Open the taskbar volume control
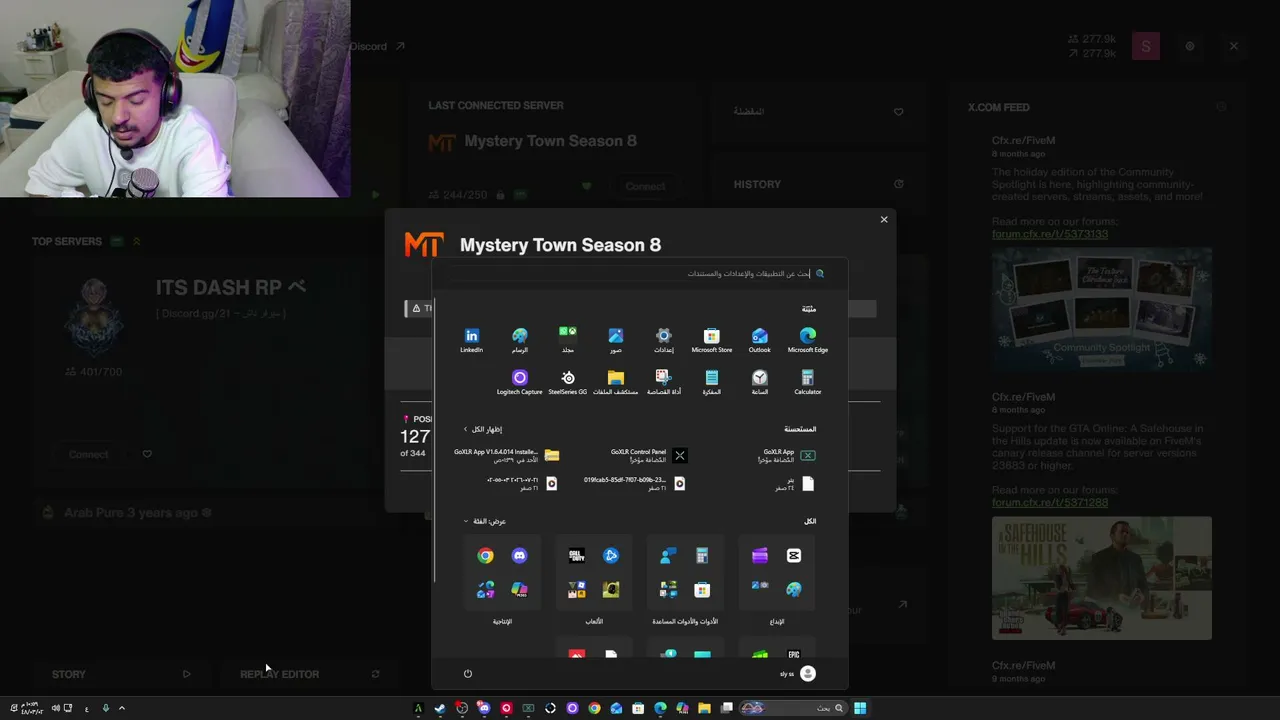Viewport: 1280px width, 720px height. pyautogui.click(x=54, y=708)
